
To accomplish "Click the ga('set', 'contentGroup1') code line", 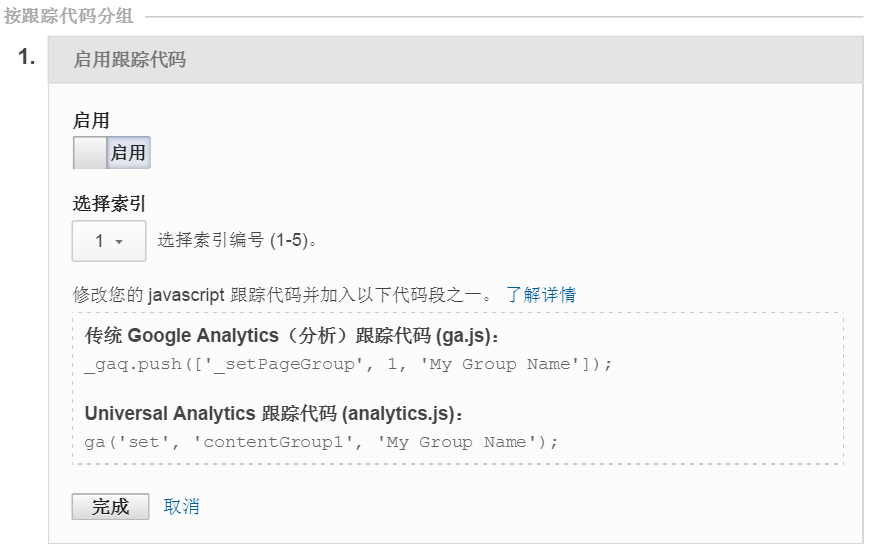I will tap(321, 442).
